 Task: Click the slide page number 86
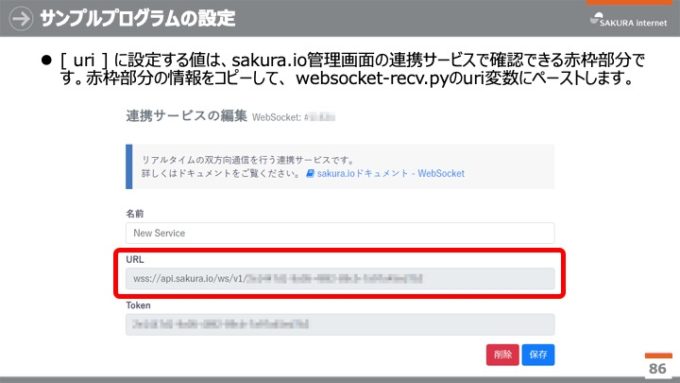pos(657,369)
